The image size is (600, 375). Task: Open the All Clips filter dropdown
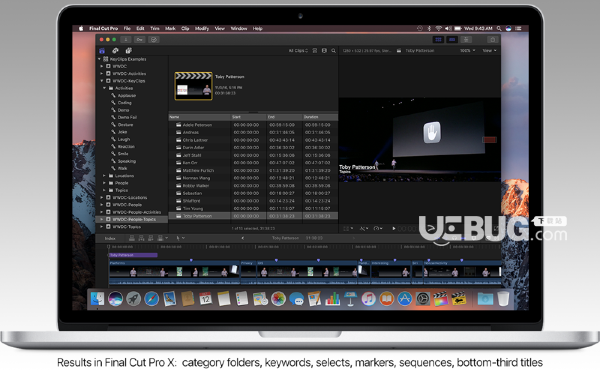click(x=298, y=51)
